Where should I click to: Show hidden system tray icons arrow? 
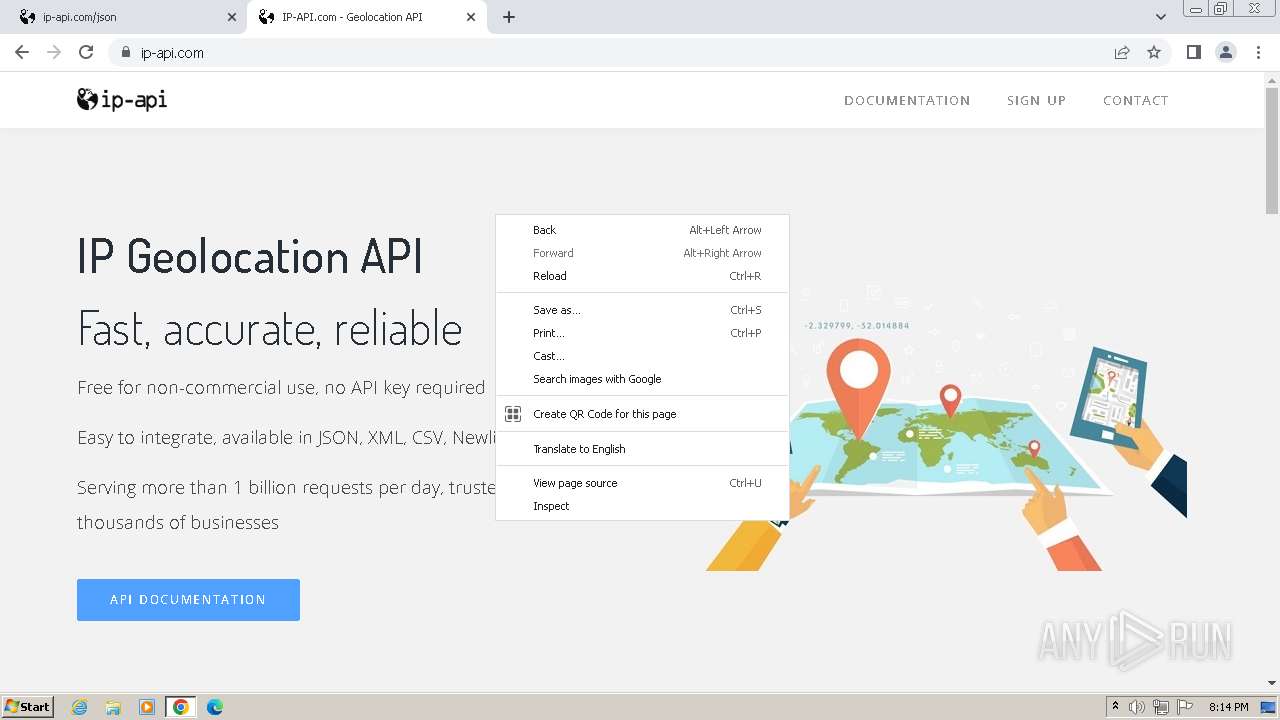point(1115,707)
